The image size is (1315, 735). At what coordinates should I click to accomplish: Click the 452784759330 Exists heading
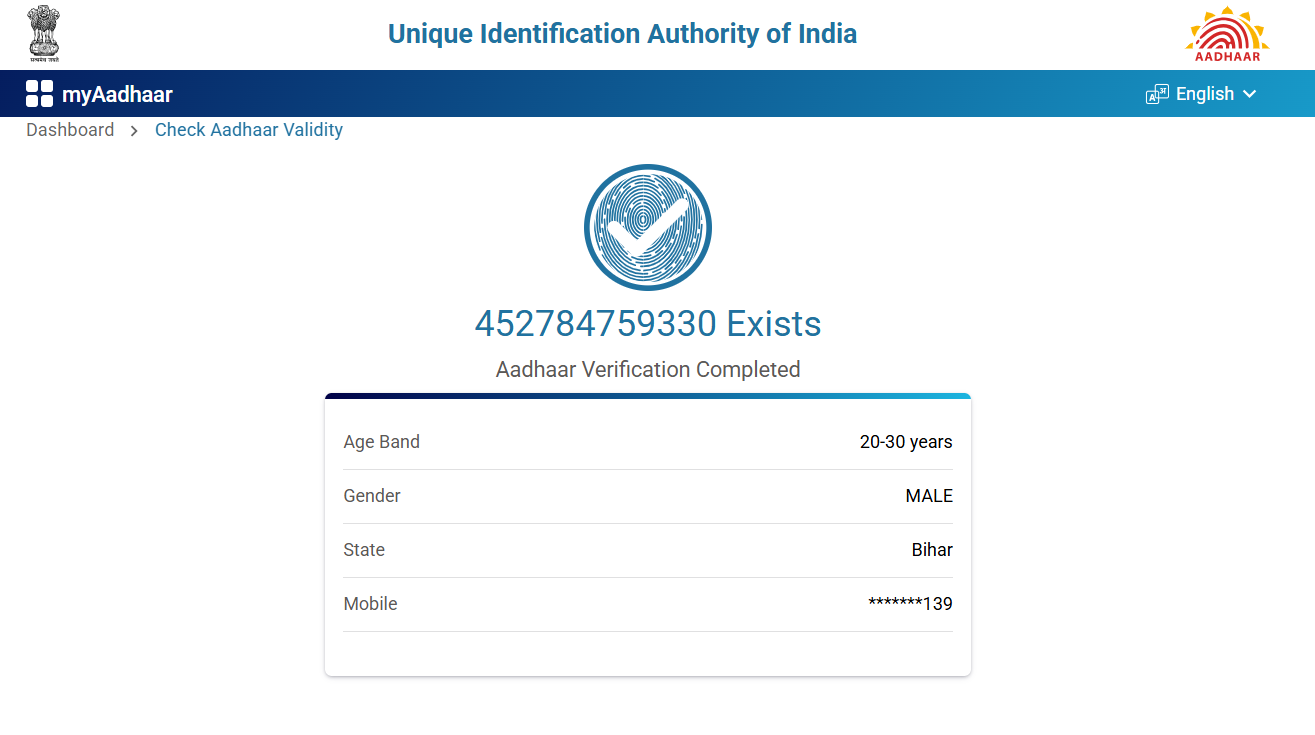click(x=648, y=324)
